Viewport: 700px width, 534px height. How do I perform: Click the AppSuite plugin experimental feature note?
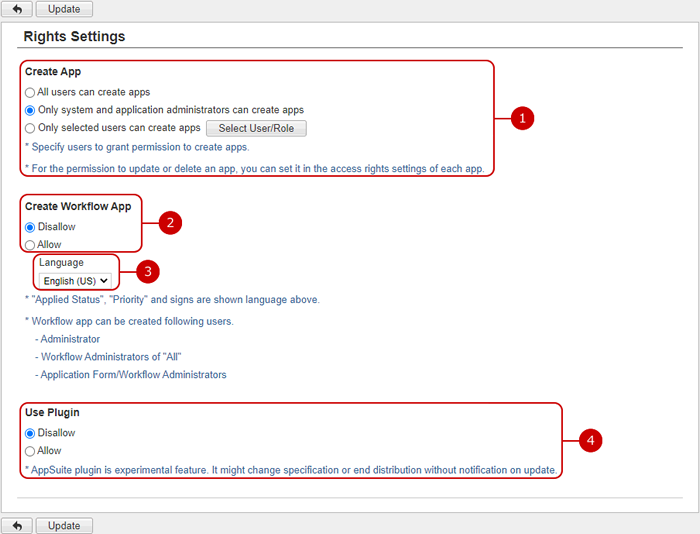(291, 470)
